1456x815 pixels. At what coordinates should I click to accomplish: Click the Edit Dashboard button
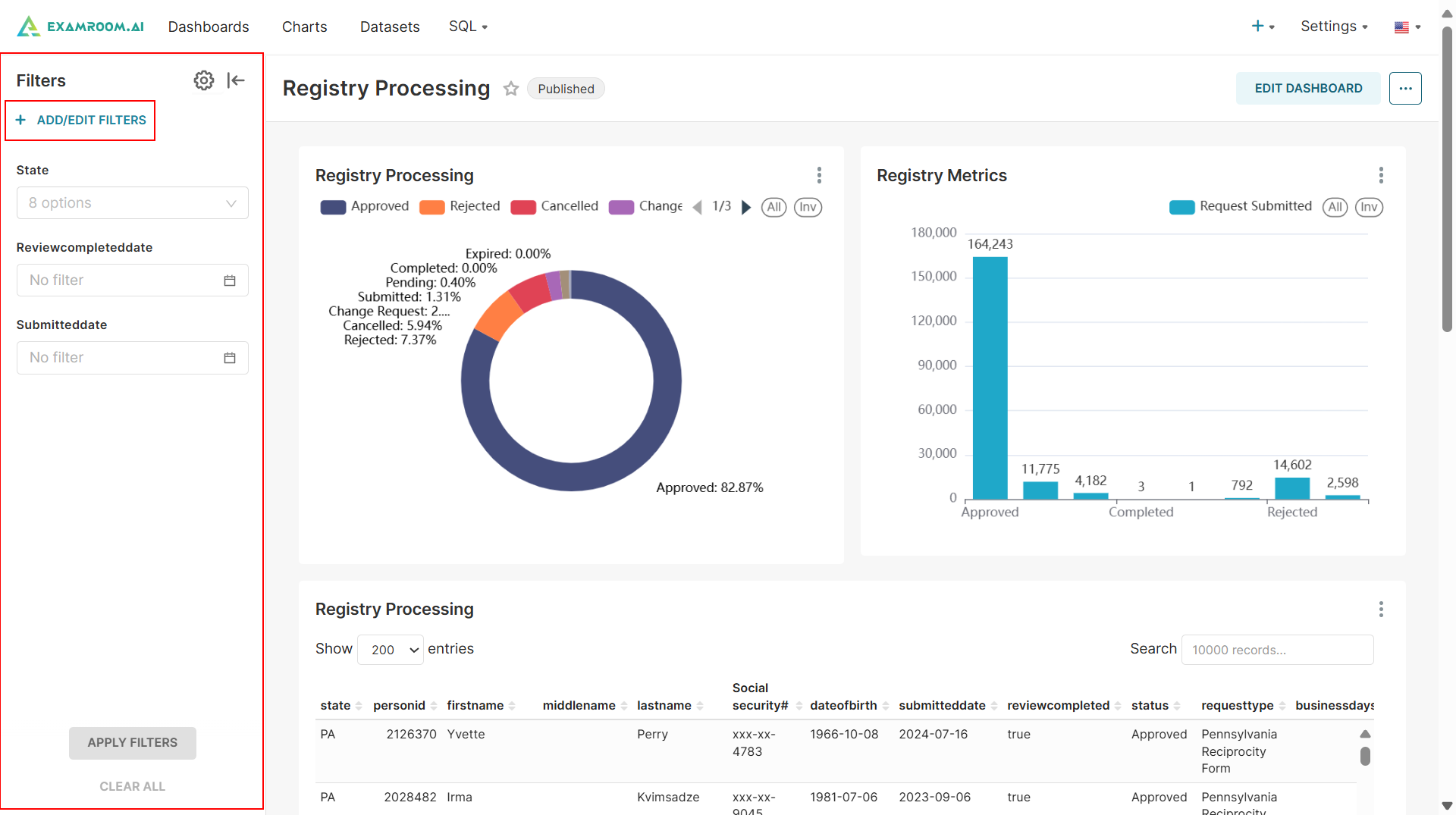[1307, 89]
